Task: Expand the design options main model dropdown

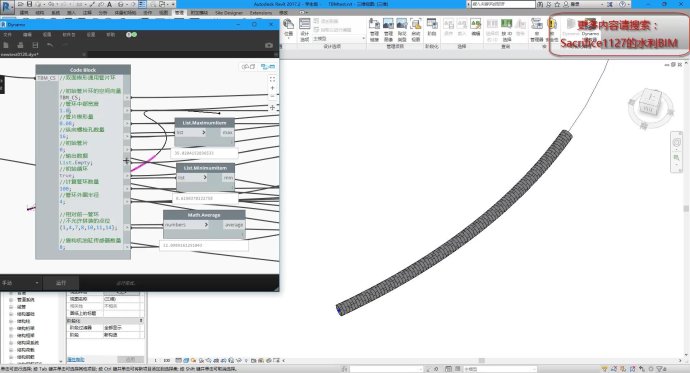Action: point(339,39)
